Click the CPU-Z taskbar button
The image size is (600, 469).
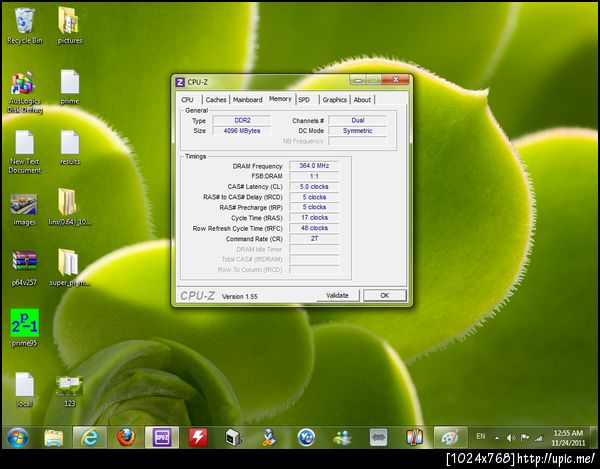coord(160,437)
